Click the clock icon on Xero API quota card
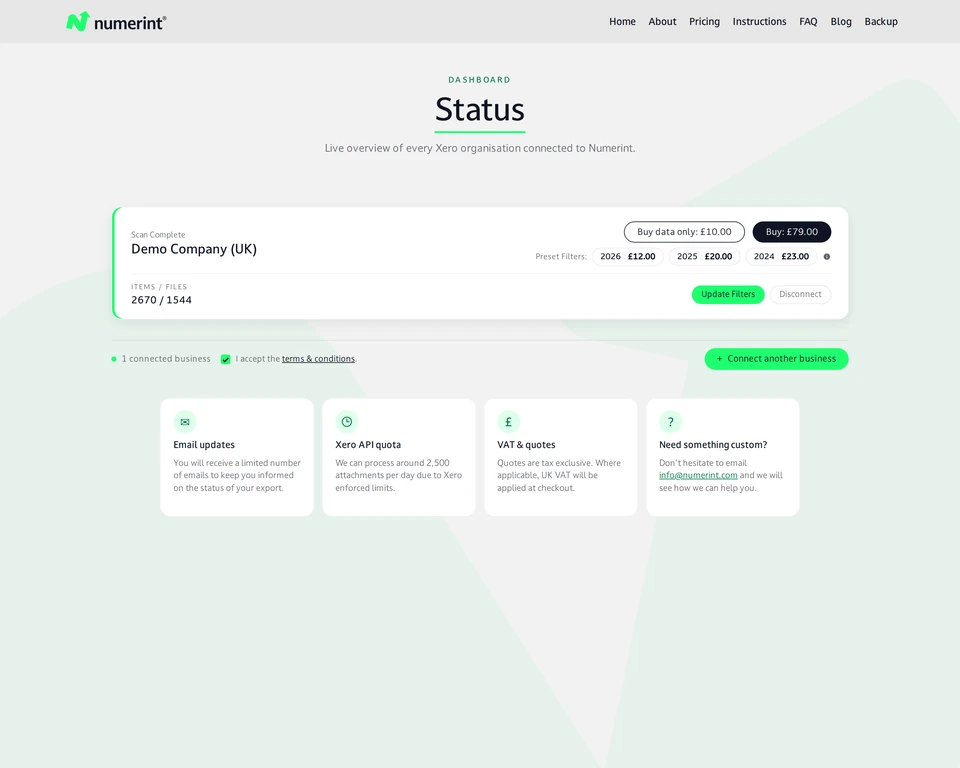The image size is (960, 768). (x=347, y=421)
